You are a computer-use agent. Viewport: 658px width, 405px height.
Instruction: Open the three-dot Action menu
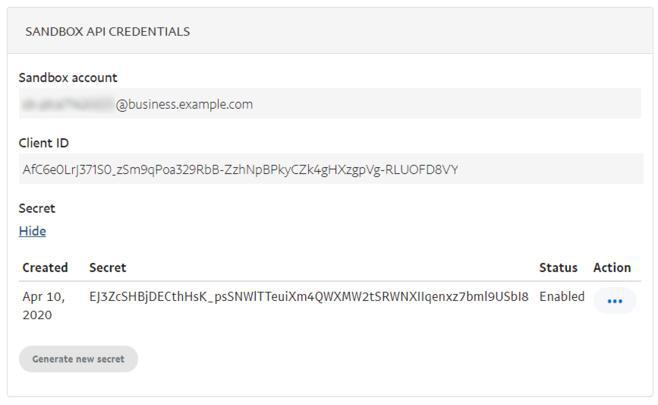pyautogui.click(x=614, y=301)
